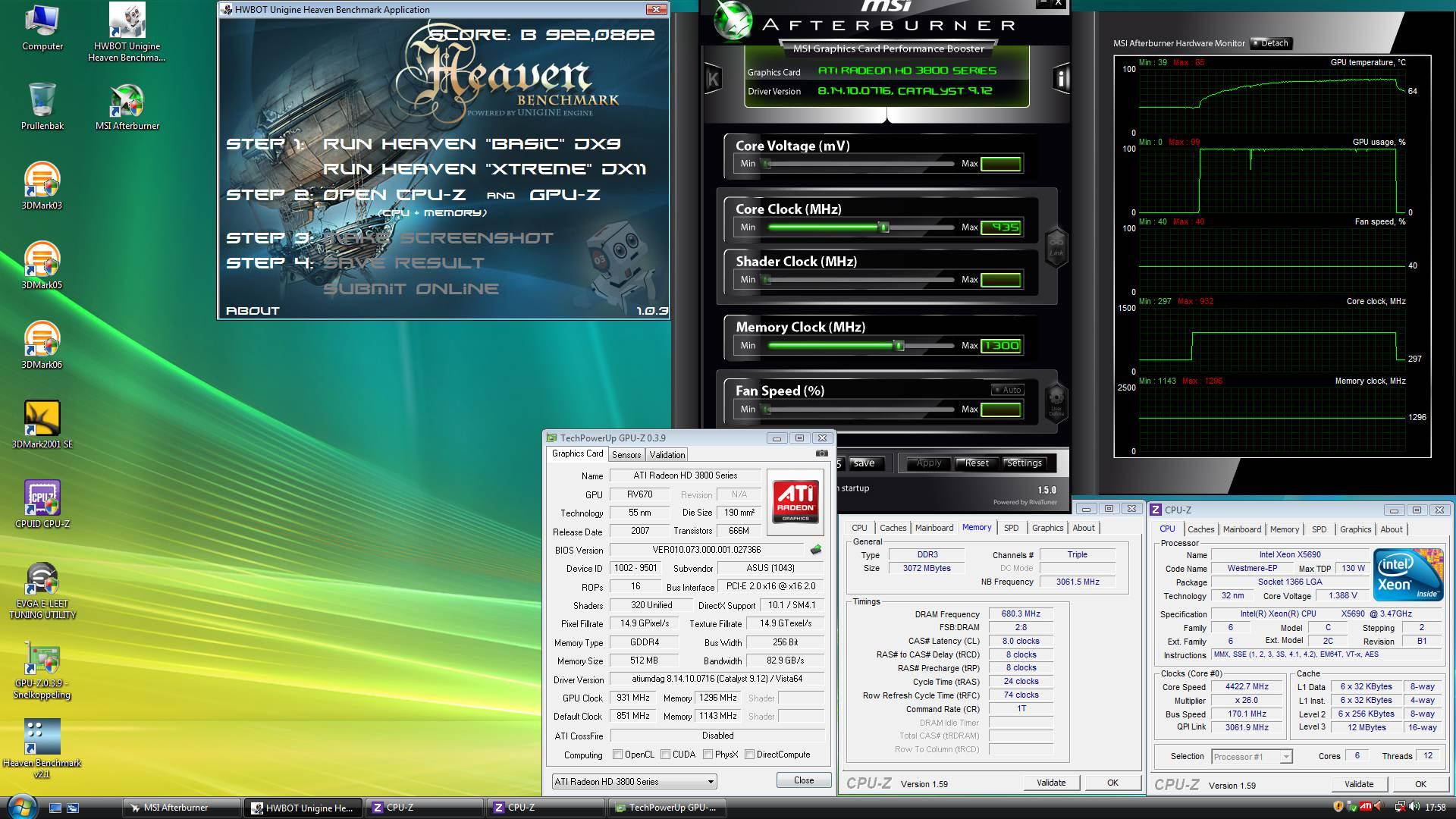Screen dimensions: 1456x819
Task: Open GPU selection dropdown in GPU-Z
Action: pos(634,781)
